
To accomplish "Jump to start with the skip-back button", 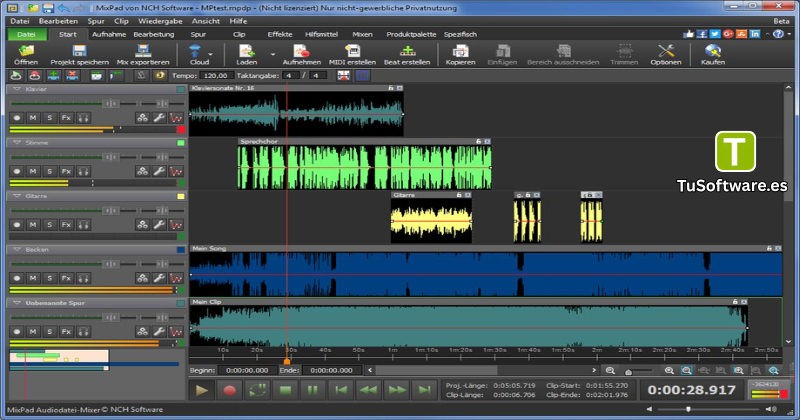I will (341, 390).
